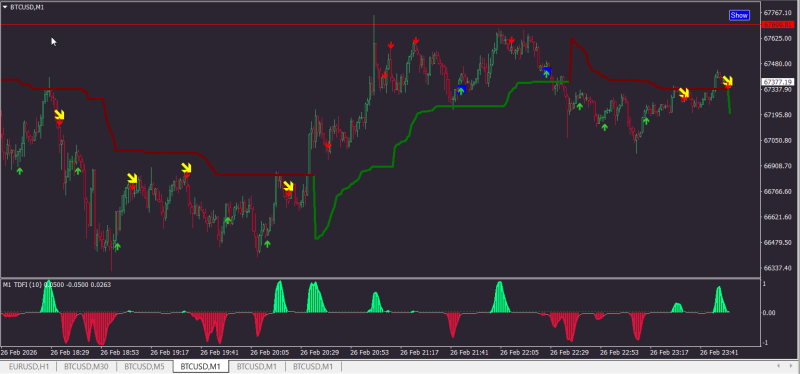Click the 26 Feb 19:41 time label
Image resolution: width=800 pixels, height=374 pixels.
[x=220, y=352]
